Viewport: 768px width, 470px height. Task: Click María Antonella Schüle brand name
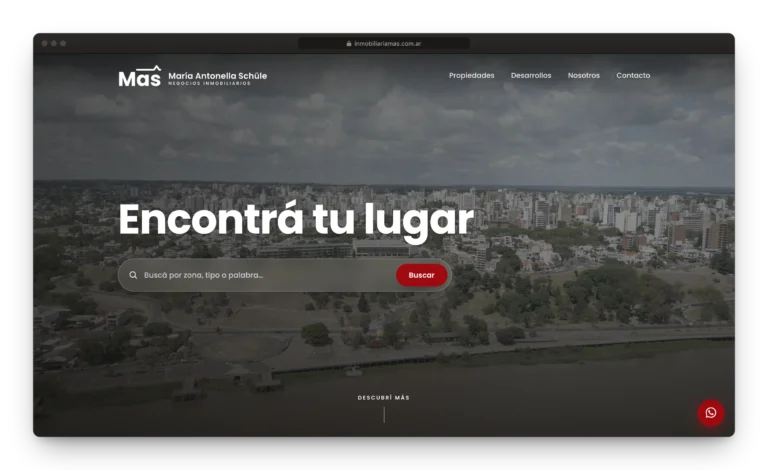tap(217, 75)
